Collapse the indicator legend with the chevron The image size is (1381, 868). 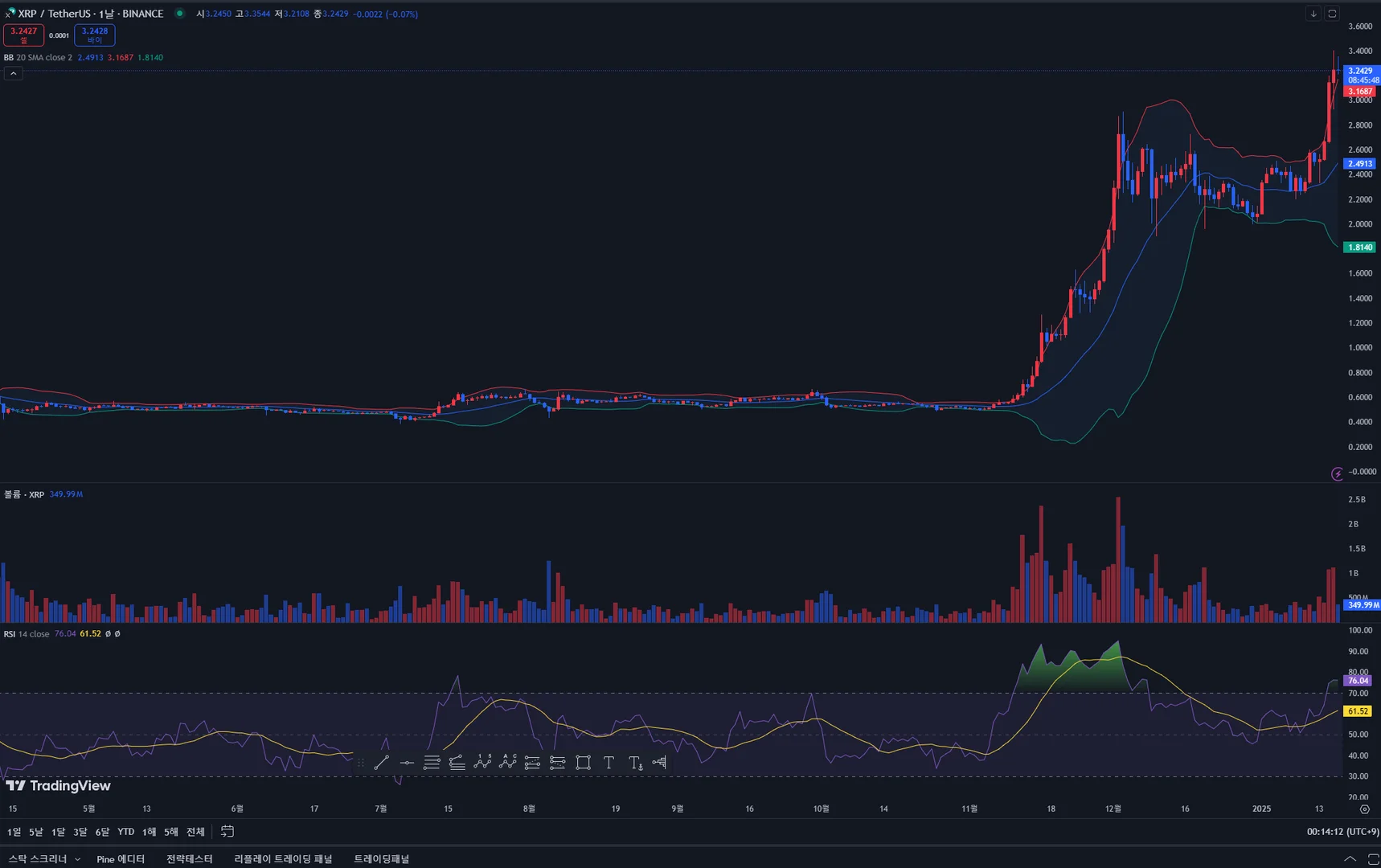pos(13,73)
